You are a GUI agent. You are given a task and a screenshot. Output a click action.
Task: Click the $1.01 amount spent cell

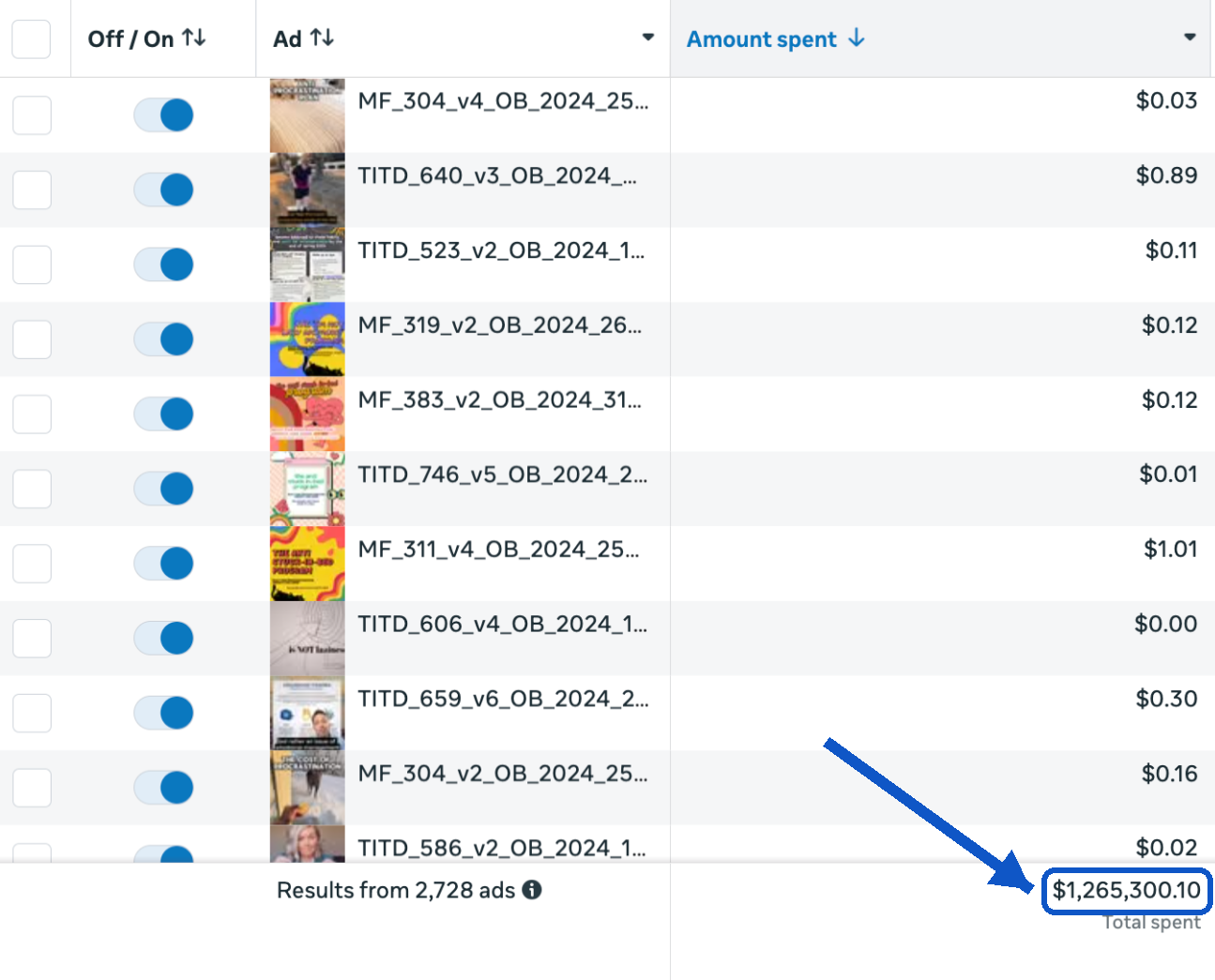point(1170,549)
